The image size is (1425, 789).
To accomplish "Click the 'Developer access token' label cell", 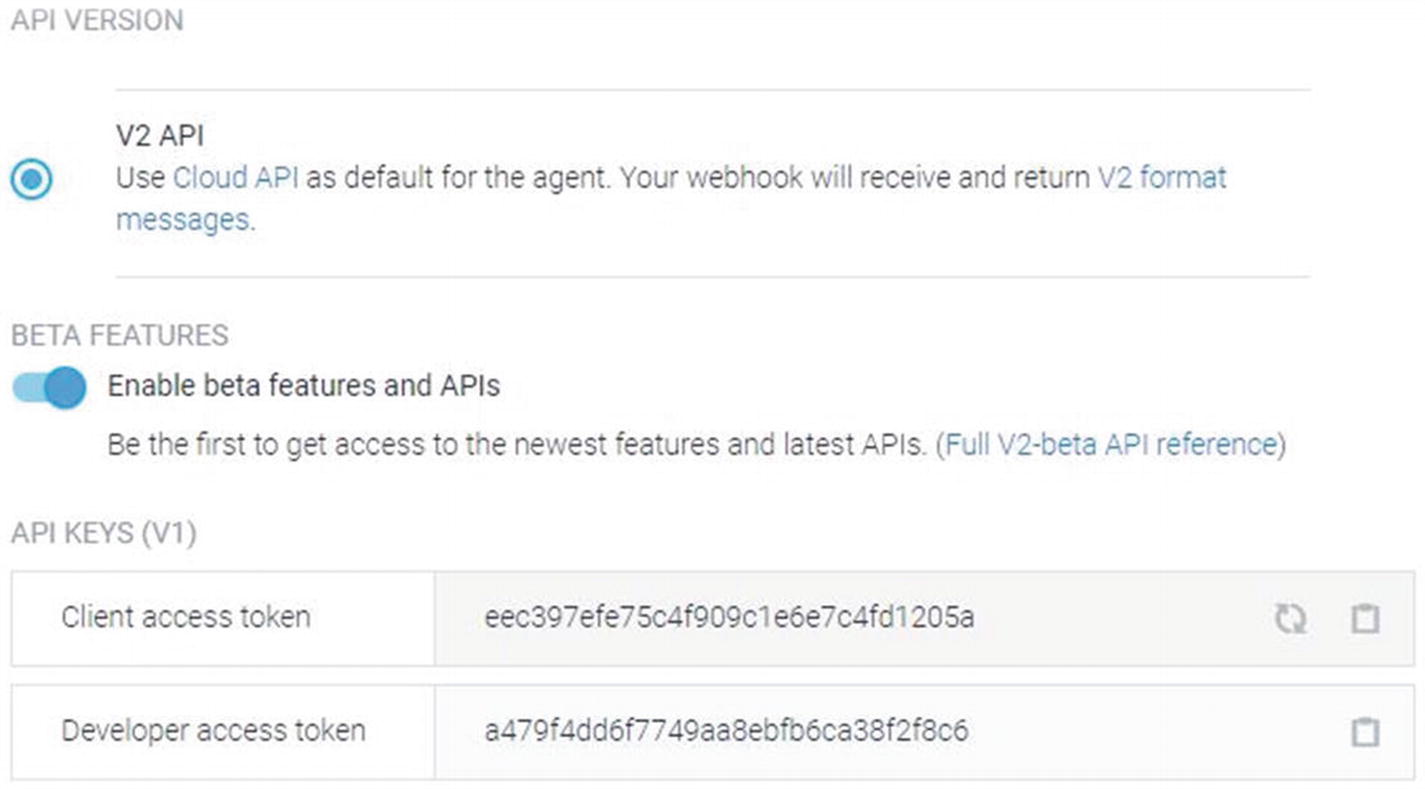I will 223,732.
